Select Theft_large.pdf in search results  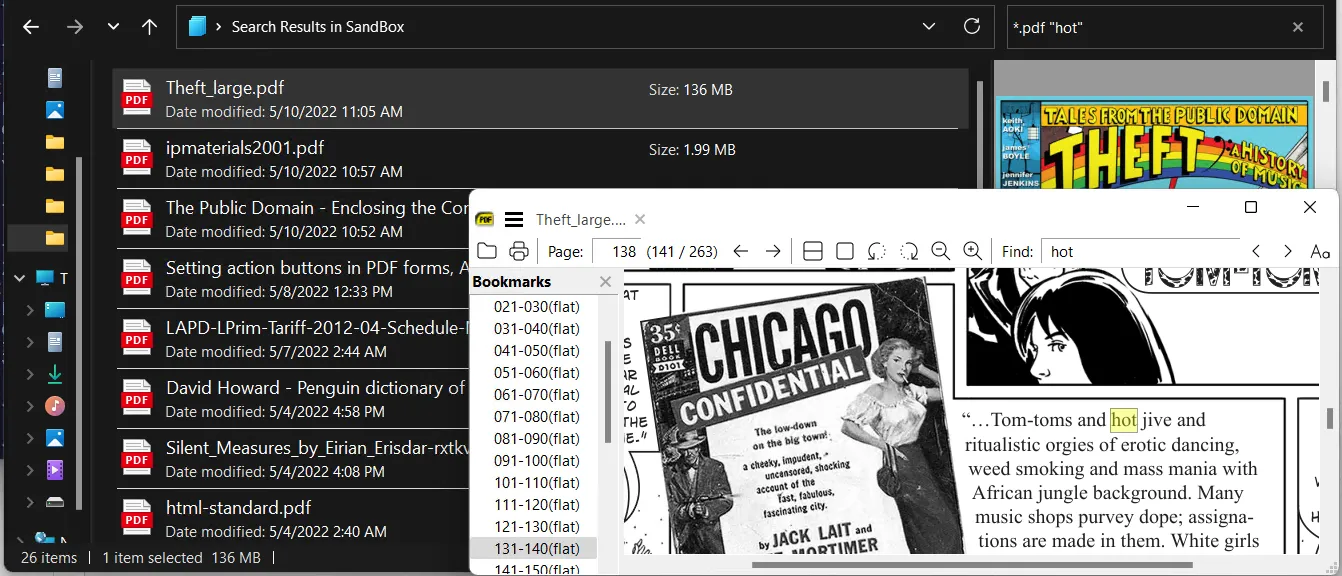pos(541,98)
